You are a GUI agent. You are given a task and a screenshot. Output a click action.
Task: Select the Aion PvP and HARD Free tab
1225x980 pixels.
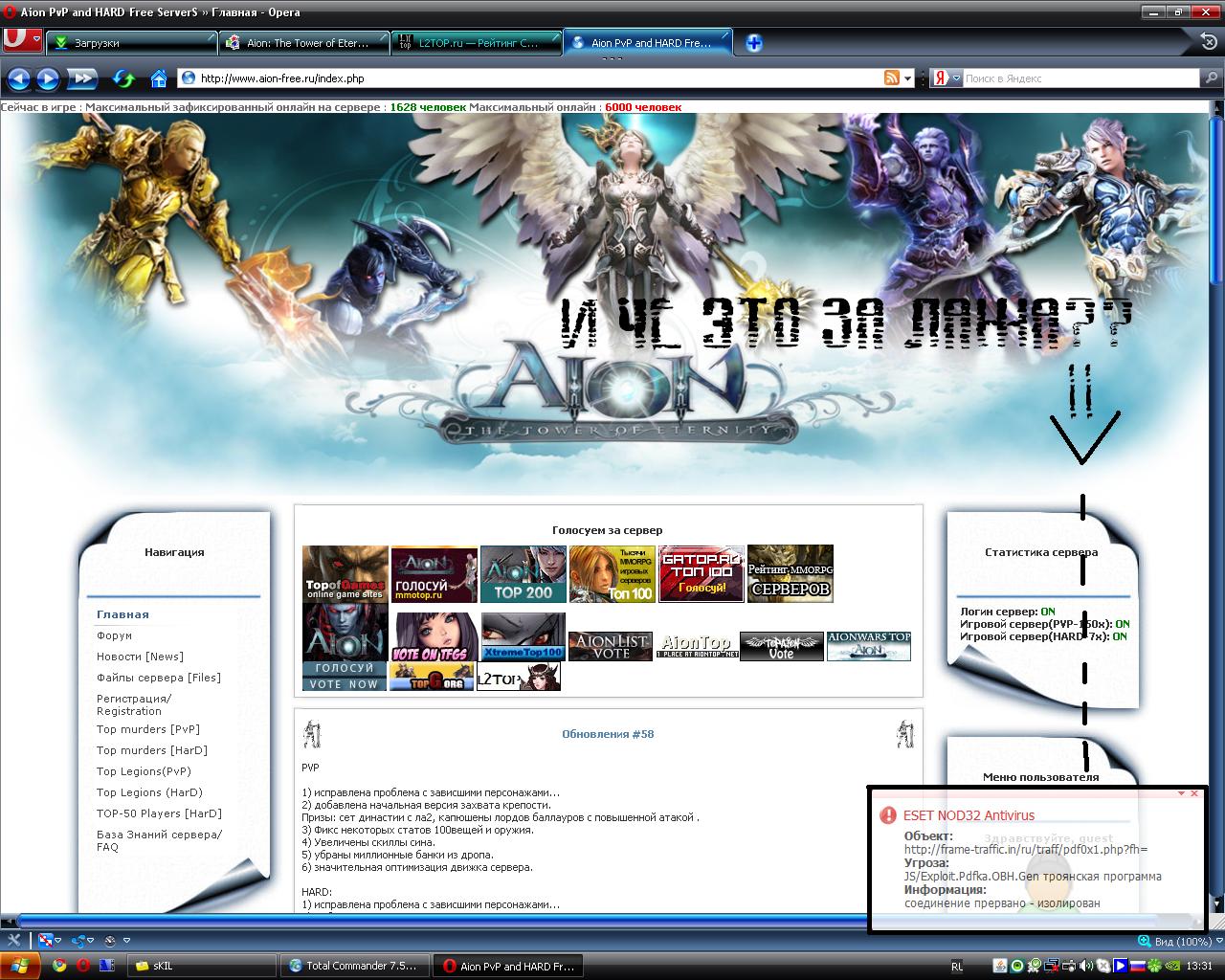649,43
